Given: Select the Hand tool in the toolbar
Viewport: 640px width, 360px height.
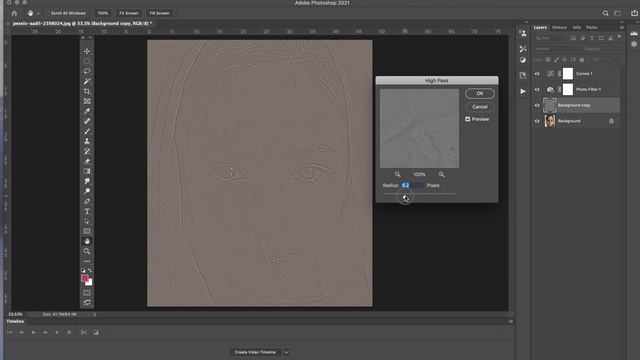Looking at the screenshot, I should point(87,241).
